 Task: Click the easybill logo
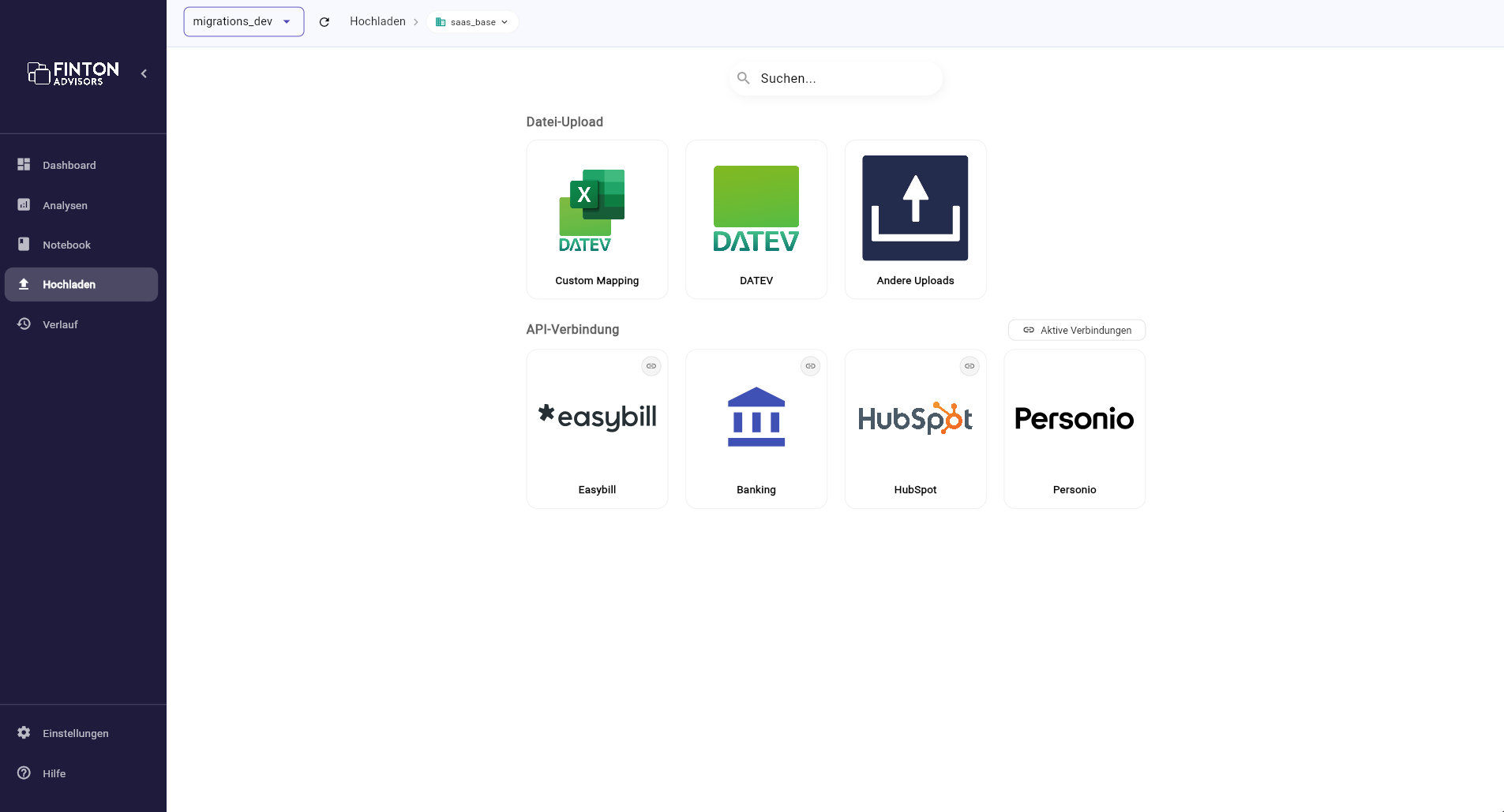pyautogui.click(x=597, y=417)
